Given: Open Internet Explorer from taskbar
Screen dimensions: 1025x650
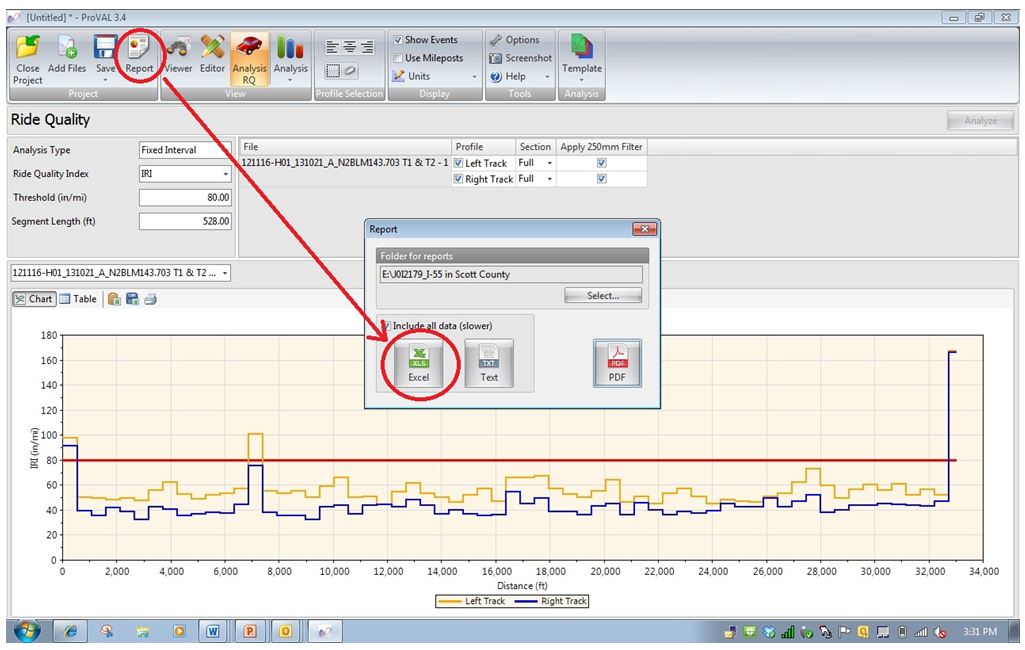Looking at the screenshot, I should pyautogui.click(x=70, y=631).
